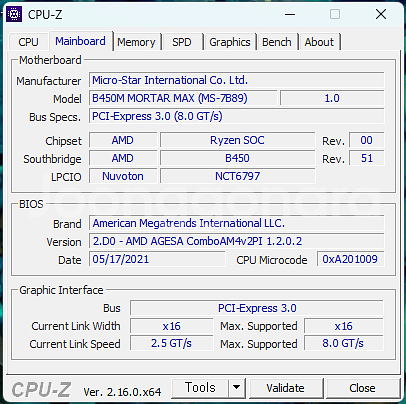Select the Mainboard tab
Viewport: 406px width, 404px height.
pos(81,41)
